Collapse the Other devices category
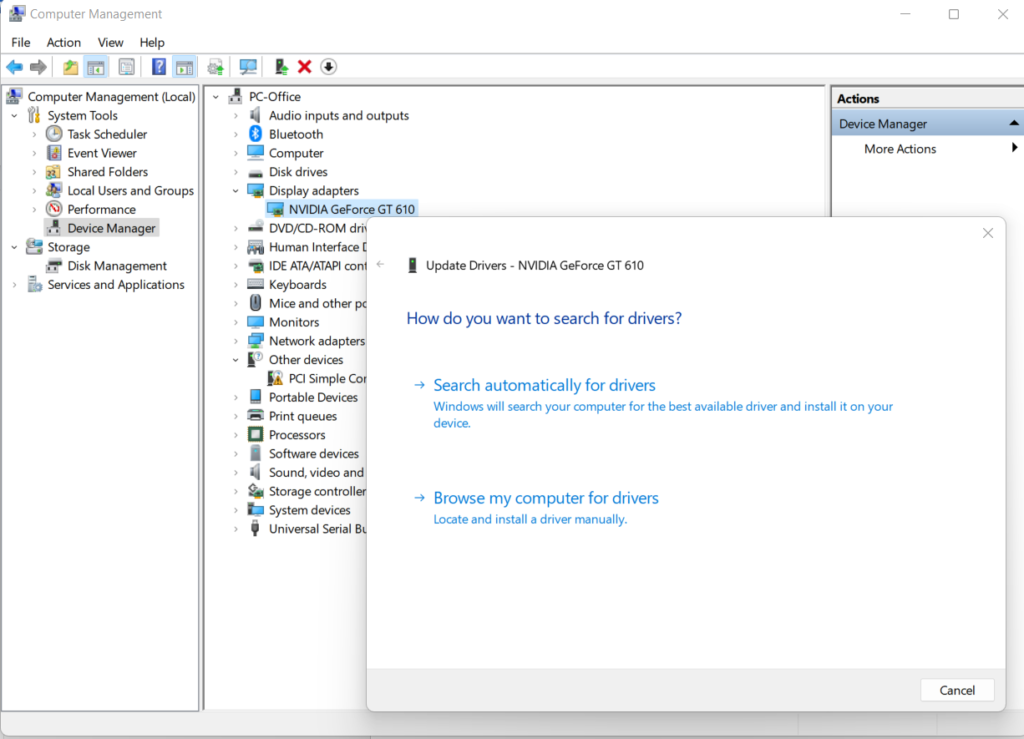 (x=236, y=360)
